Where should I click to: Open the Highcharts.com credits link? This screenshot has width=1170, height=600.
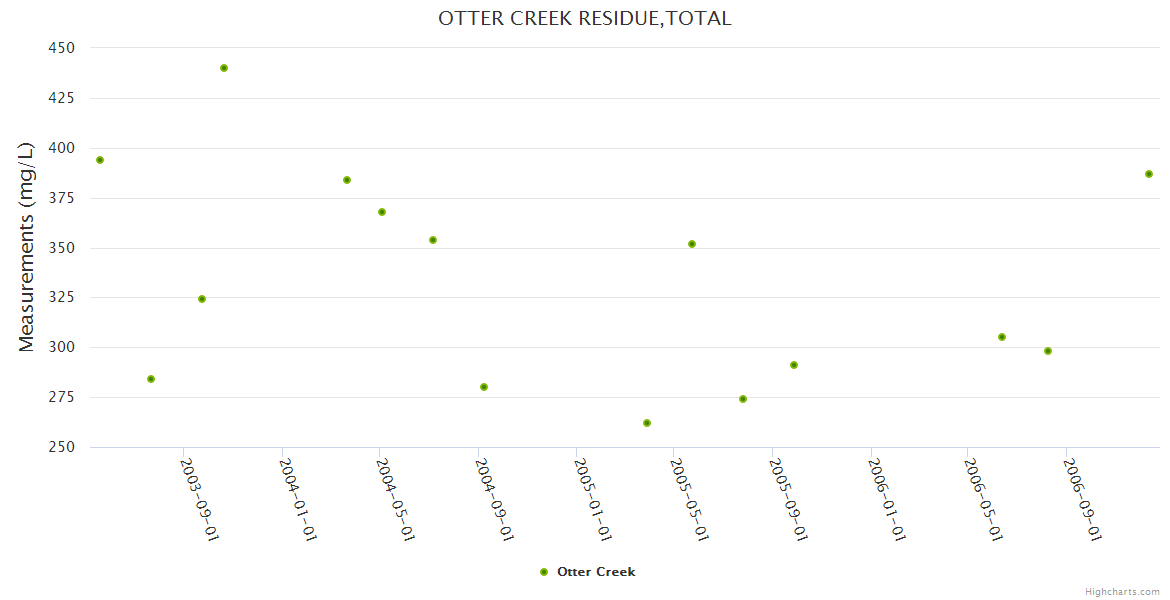[1122, 591]
